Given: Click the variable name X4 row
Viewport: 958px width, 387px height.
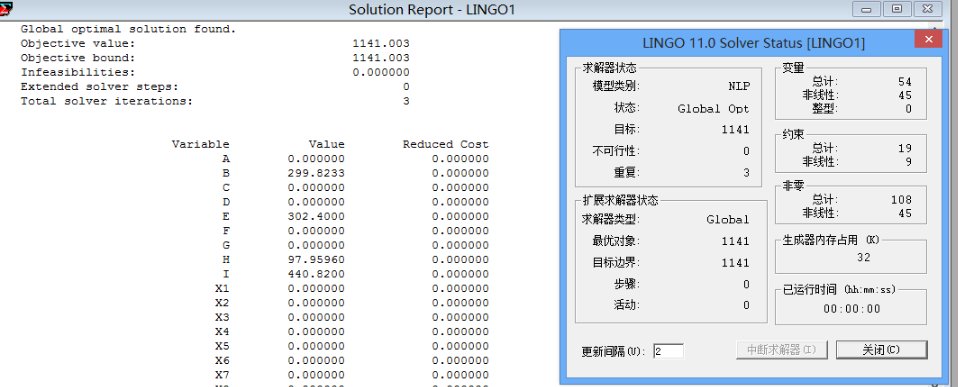Looking at the screenshot, I should tap(222, 331).
